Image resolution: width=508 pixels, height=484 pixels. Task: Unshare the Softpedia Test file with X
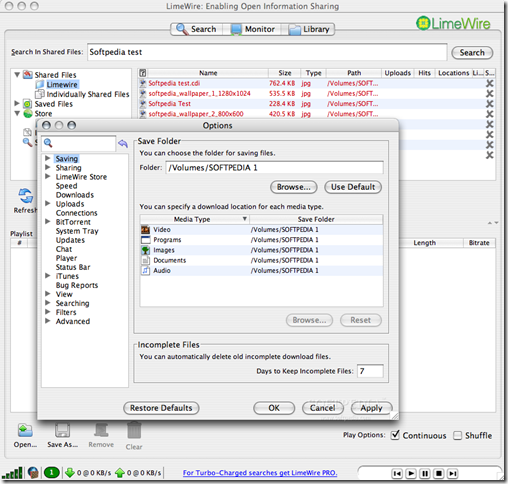point(489,104)
